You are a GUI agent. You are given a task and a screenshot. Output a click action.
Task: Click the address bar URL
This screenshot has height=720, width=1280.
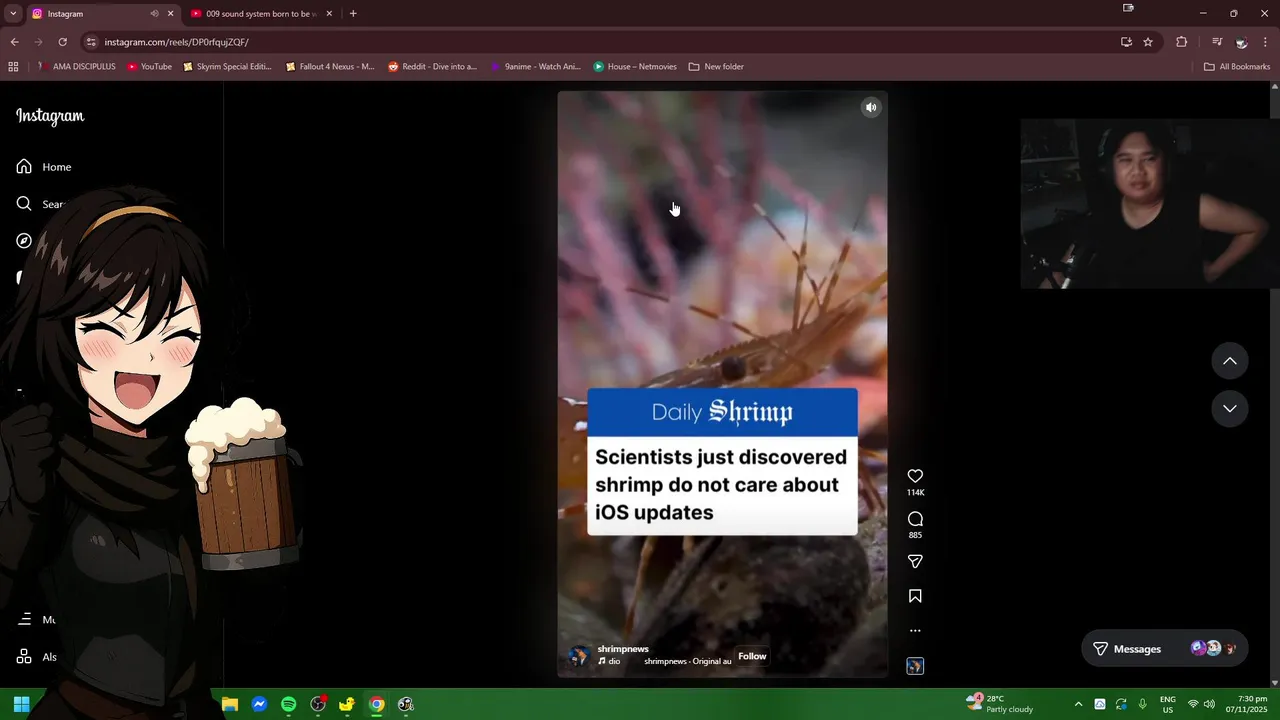tap(177, 42)
